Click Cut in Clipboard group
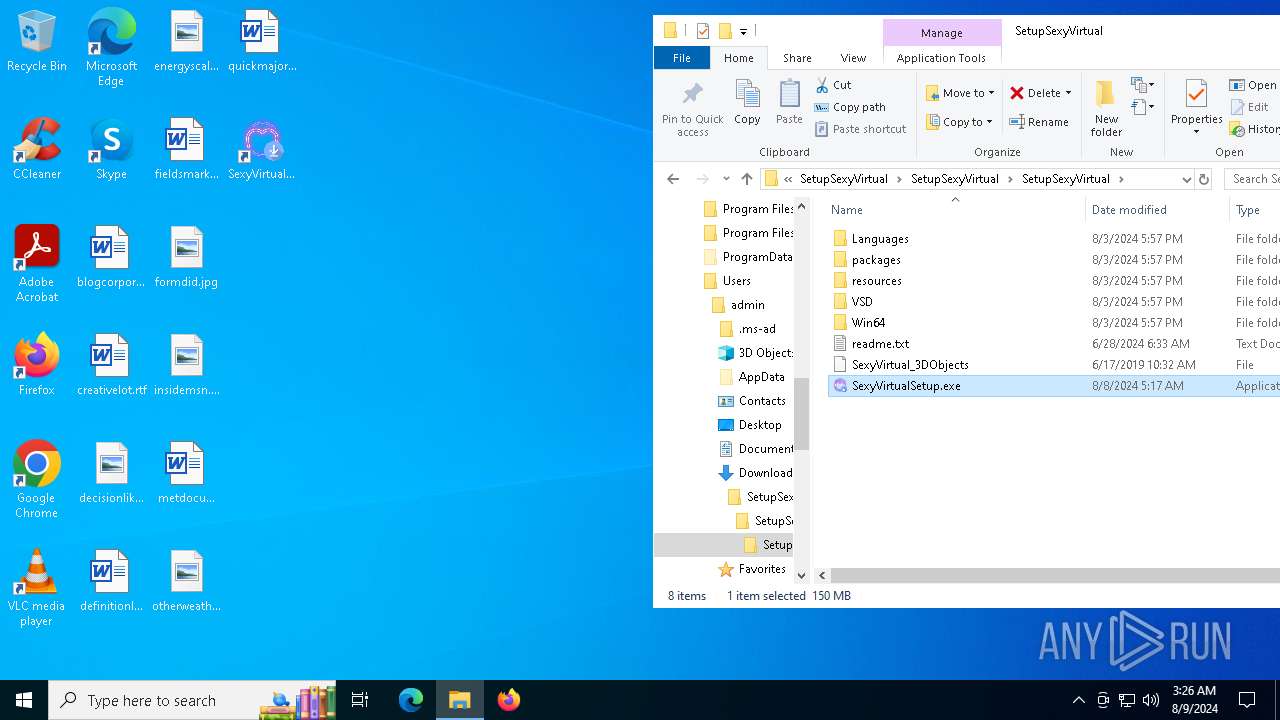Viewport: 1280px width, 720px height. point(834,85)
